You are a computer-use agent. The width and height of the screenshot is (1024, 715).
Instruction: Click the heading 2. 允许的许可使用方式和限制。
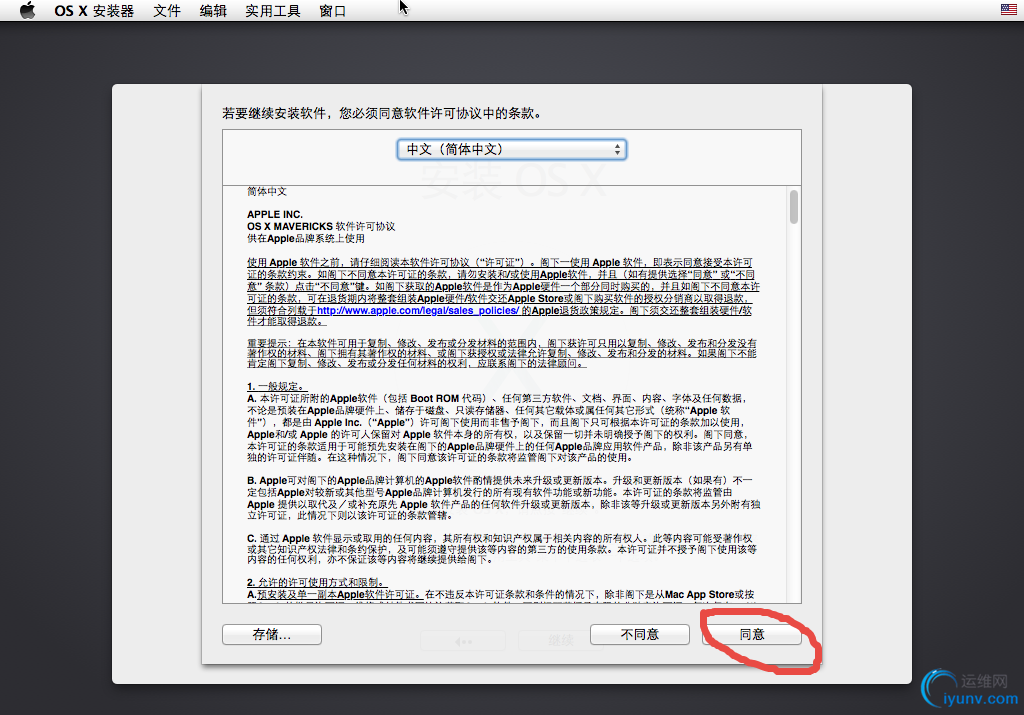[317, 582]
